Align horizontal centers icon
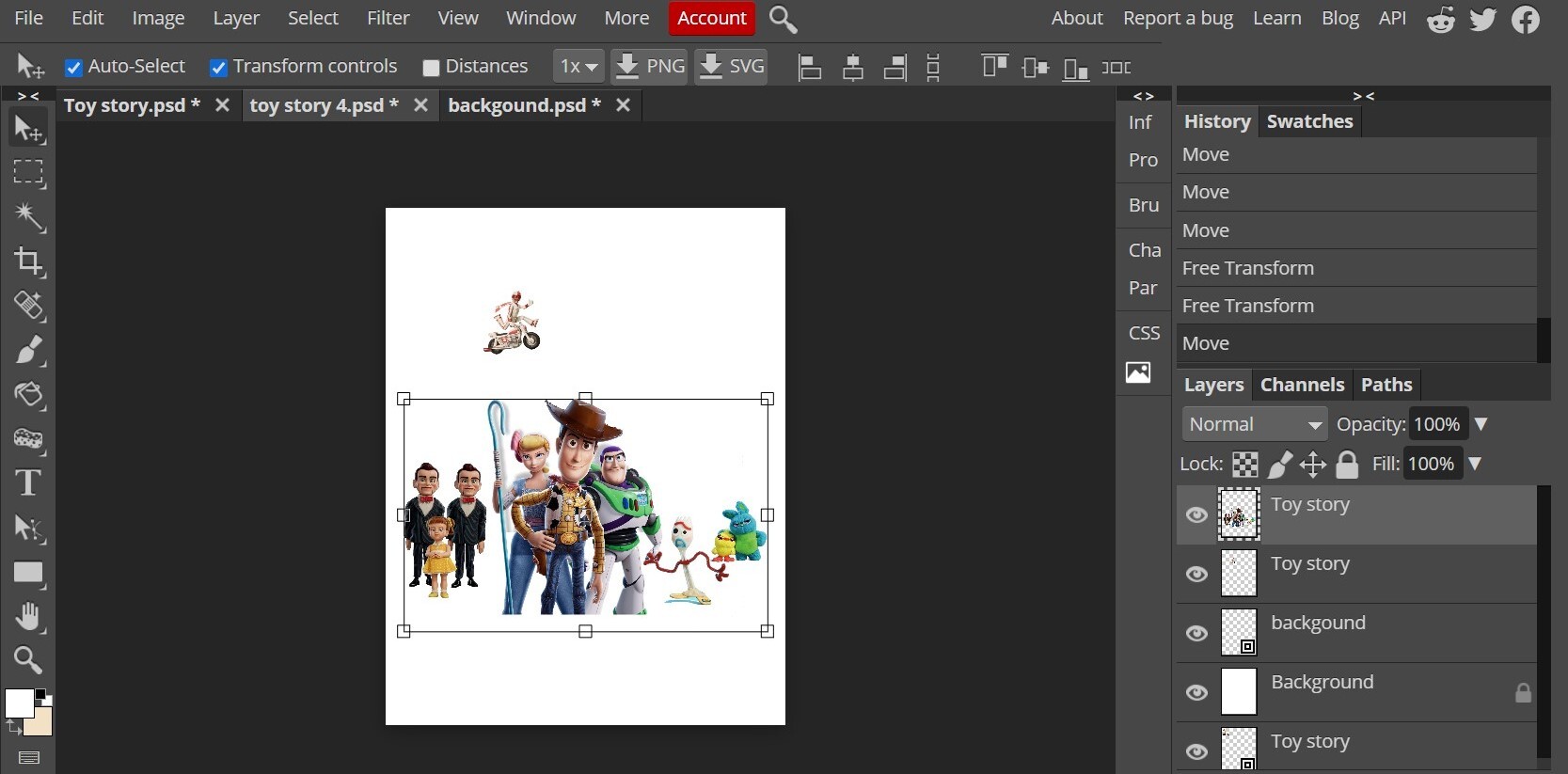 (853, 68)
